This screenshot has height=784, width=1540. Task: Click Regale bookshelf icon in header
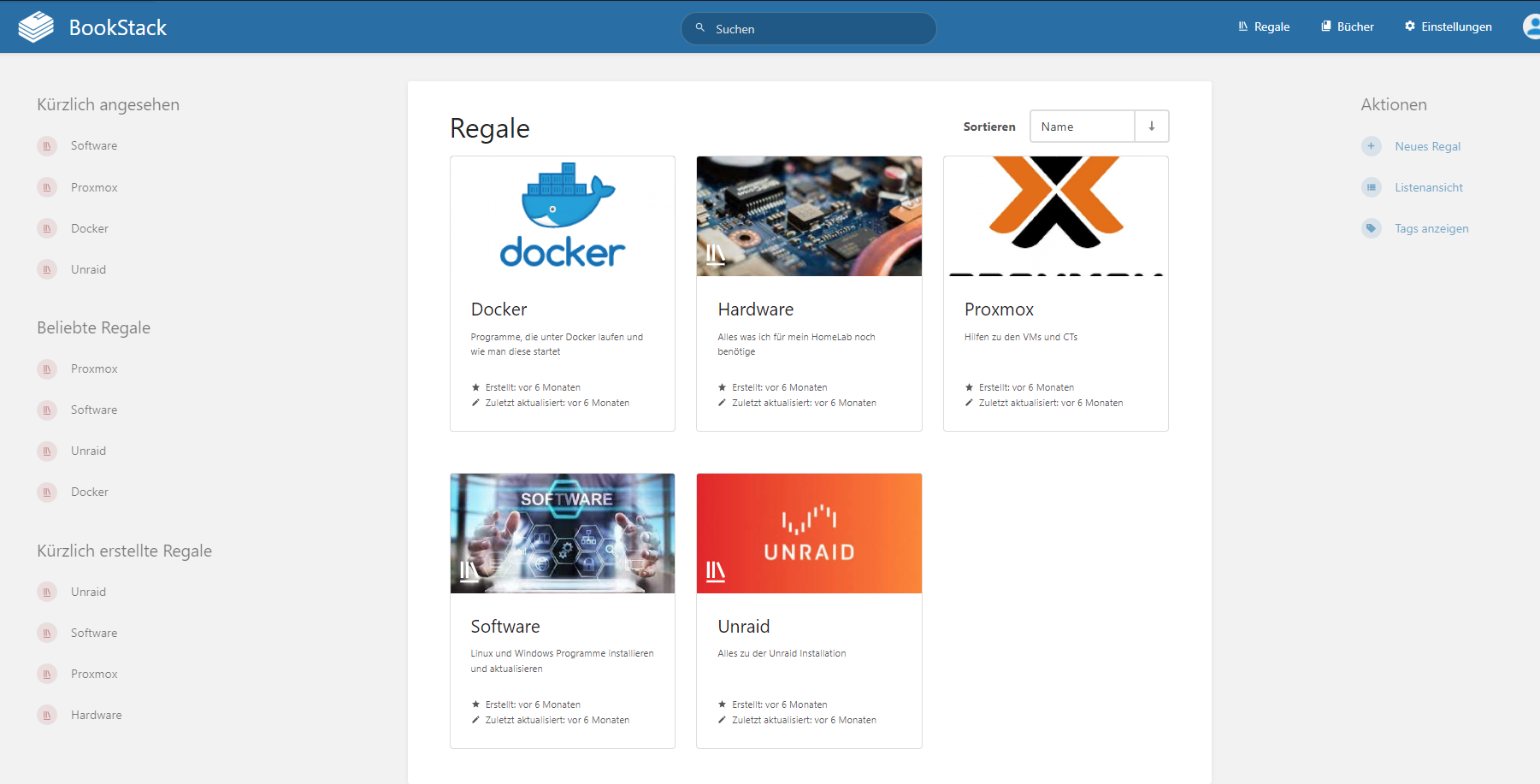click(x=1243, y=27)
